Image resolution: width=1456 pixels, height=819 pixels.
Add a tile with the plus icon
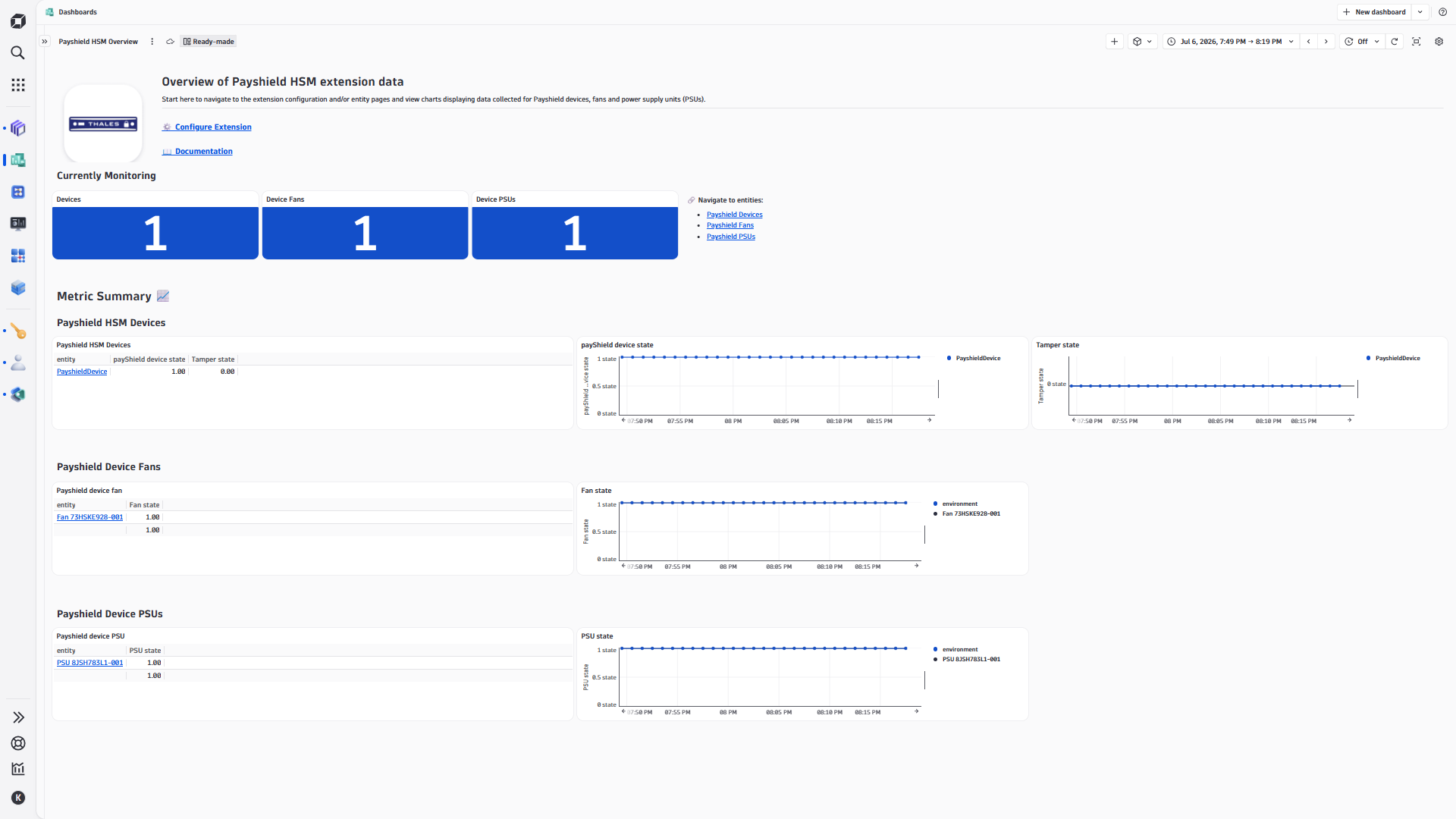click(1114, 42)
